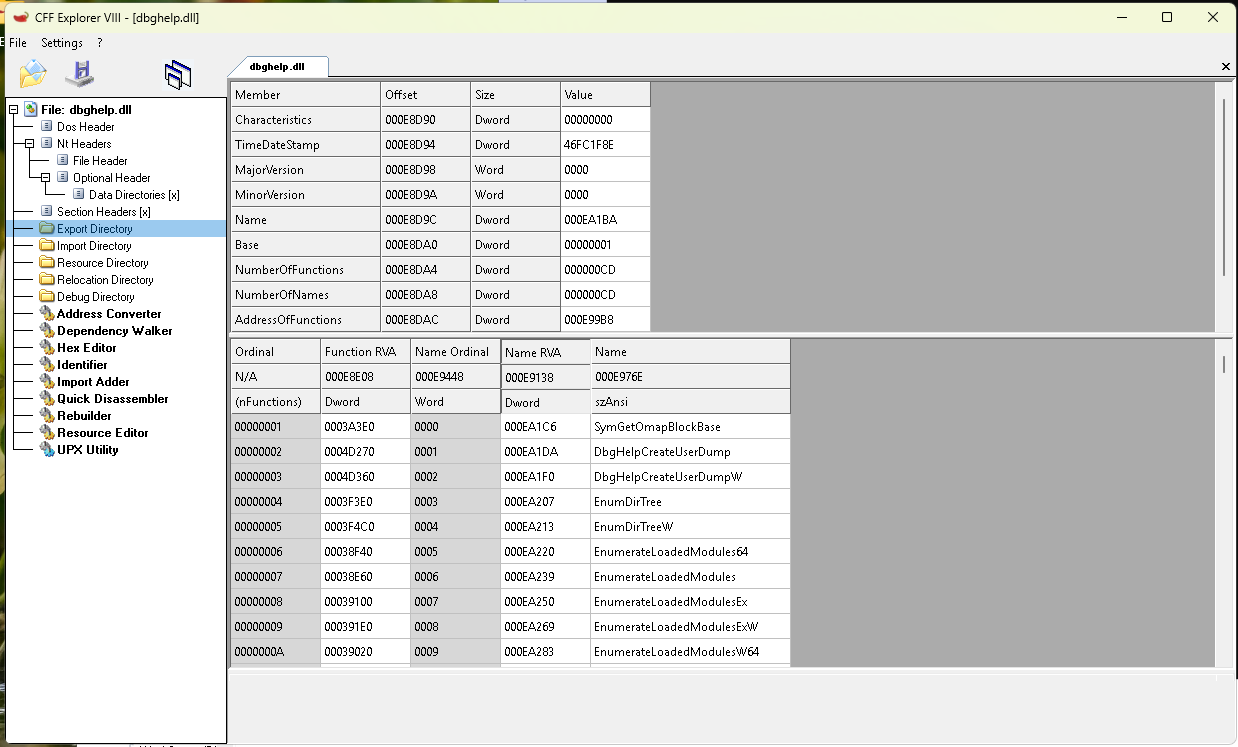1238x747 pixels.
Task: Click Name RVA cell 000EA213
Action: tap(546, 527)
